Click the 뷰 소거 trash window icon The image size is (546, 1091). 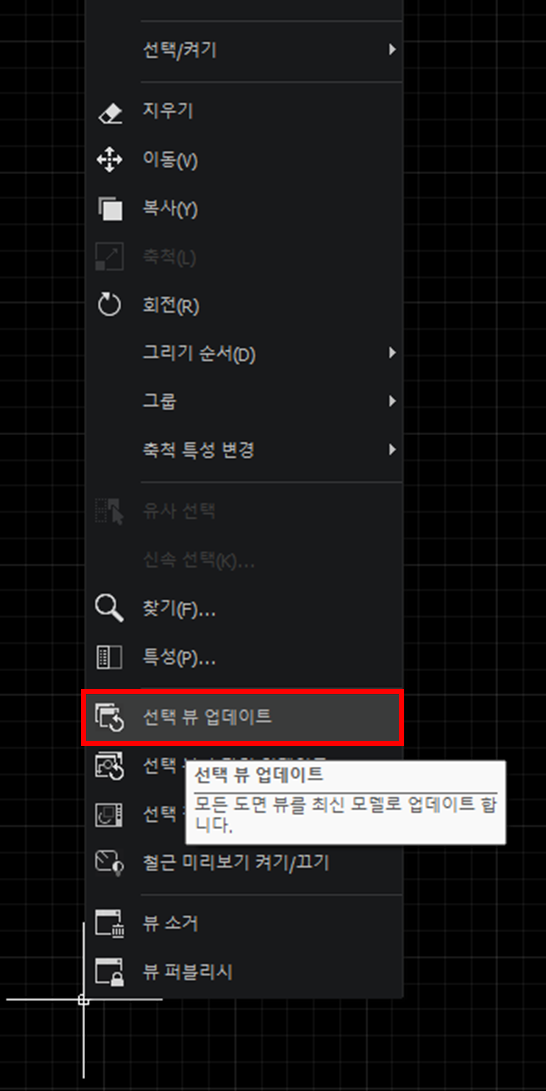click(109, 924)
